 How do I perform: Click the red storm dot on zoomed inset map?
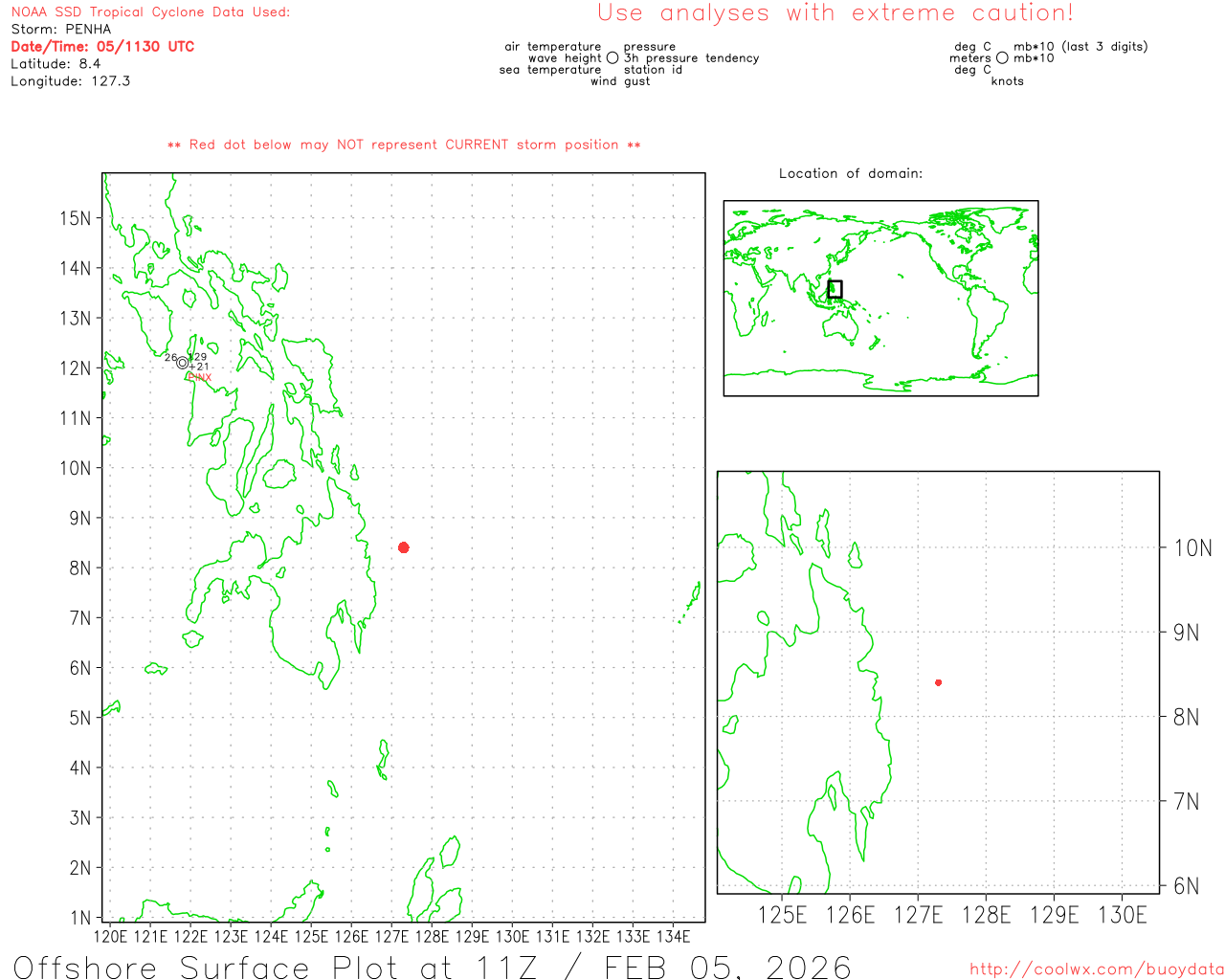click(938, 682)
